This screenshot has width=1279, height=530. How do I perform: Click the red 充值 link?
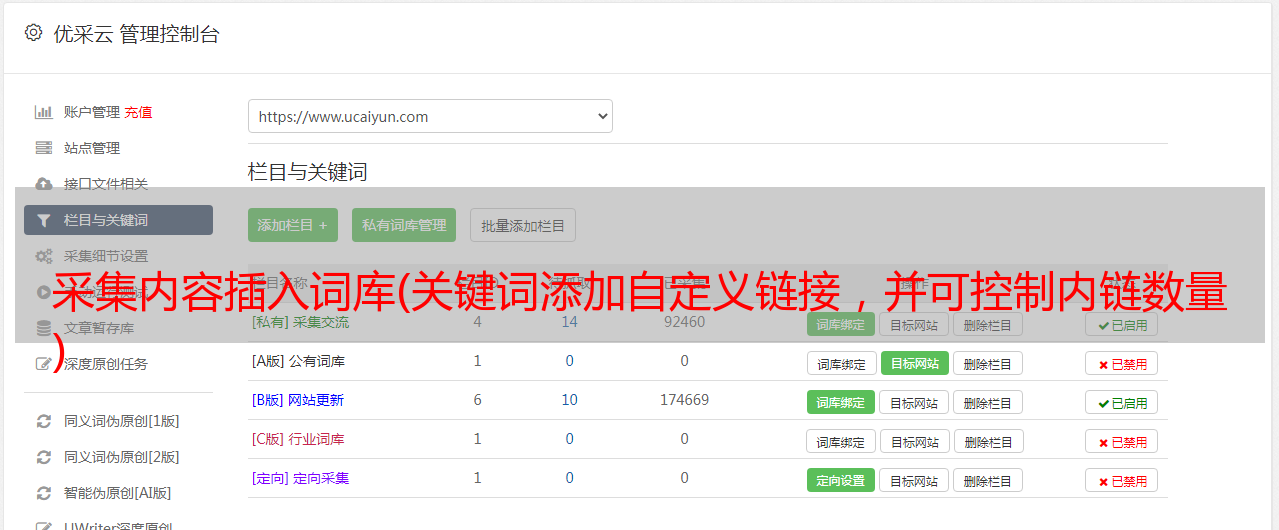139,112
